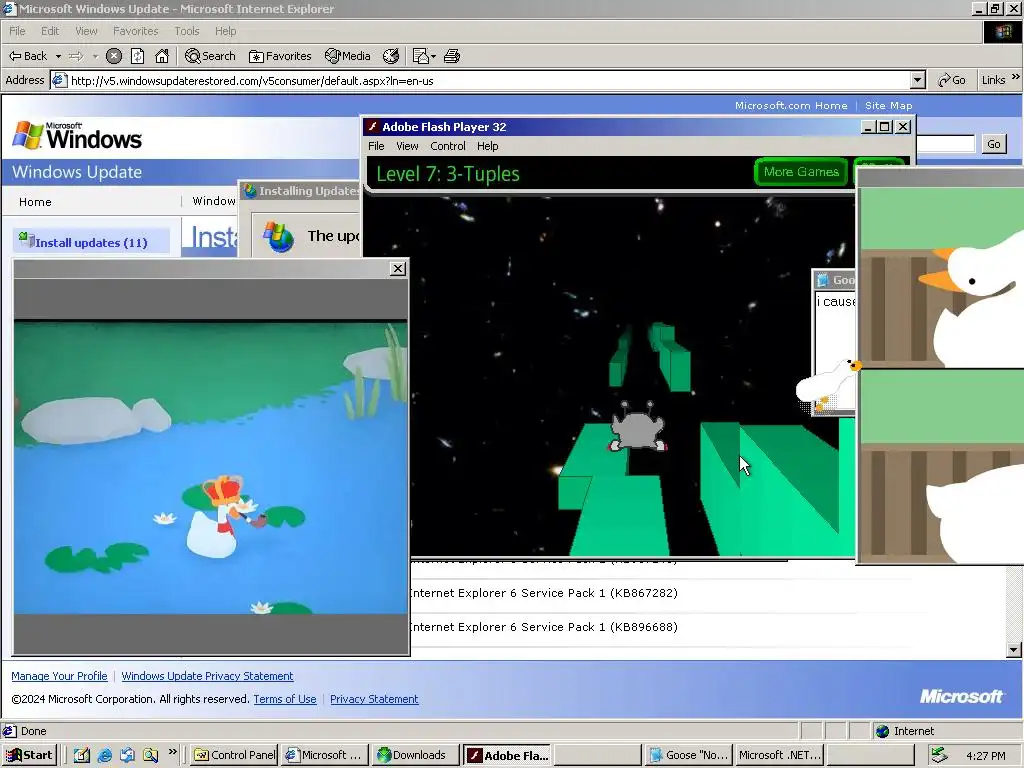Open the Forward button history dropdown
The width and height of the screenshot is (1024, 768).
click(95, 56)
